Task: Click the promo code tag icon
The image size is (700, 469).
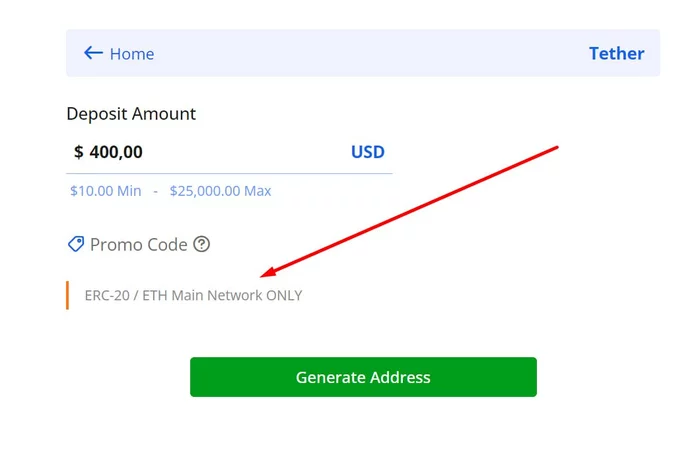Action: (x=76, y=244)
